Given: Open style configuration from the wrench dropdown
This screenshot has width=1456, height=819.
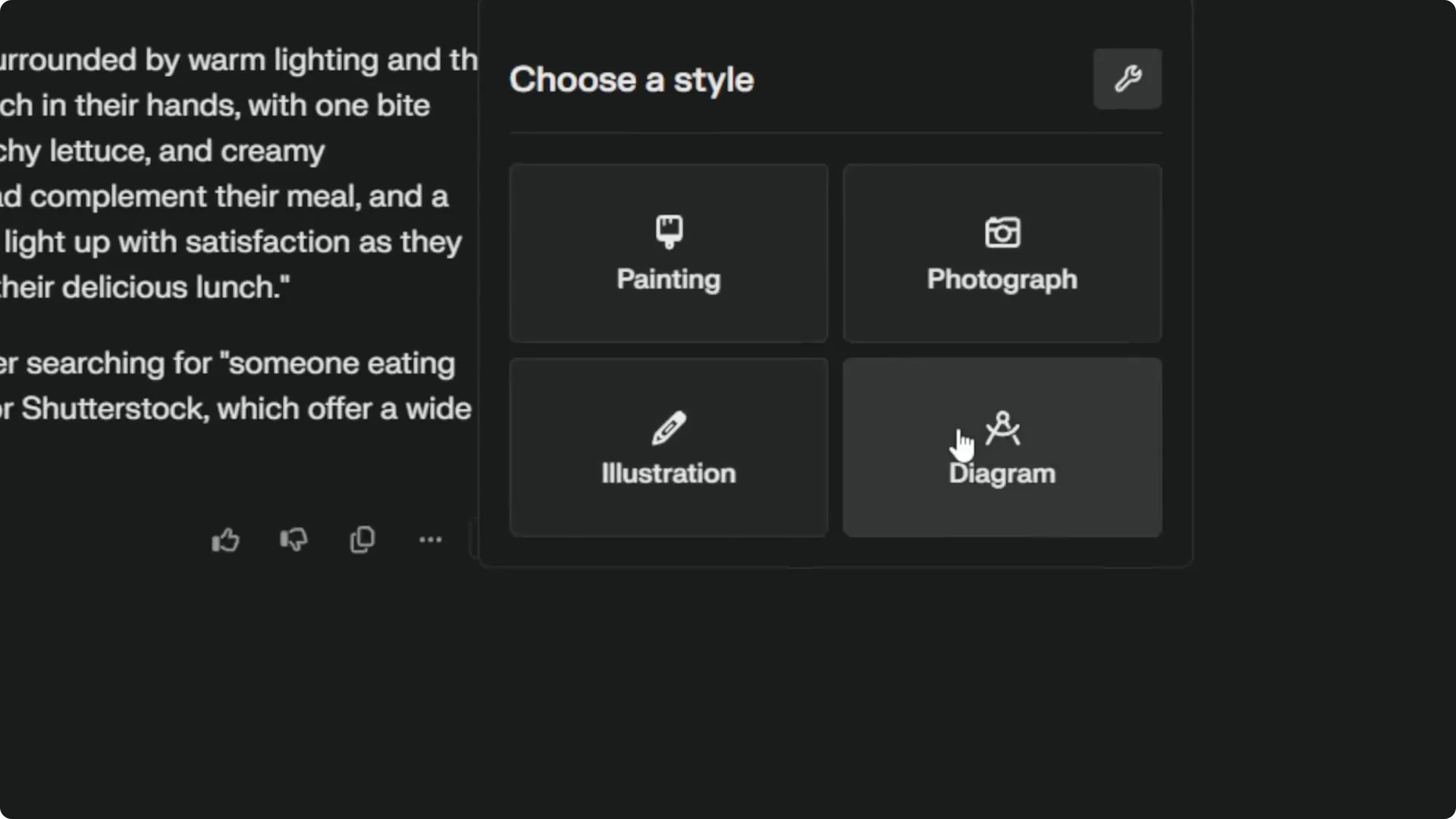Looking at the screenshot, I should click(x=1128, y=78).
